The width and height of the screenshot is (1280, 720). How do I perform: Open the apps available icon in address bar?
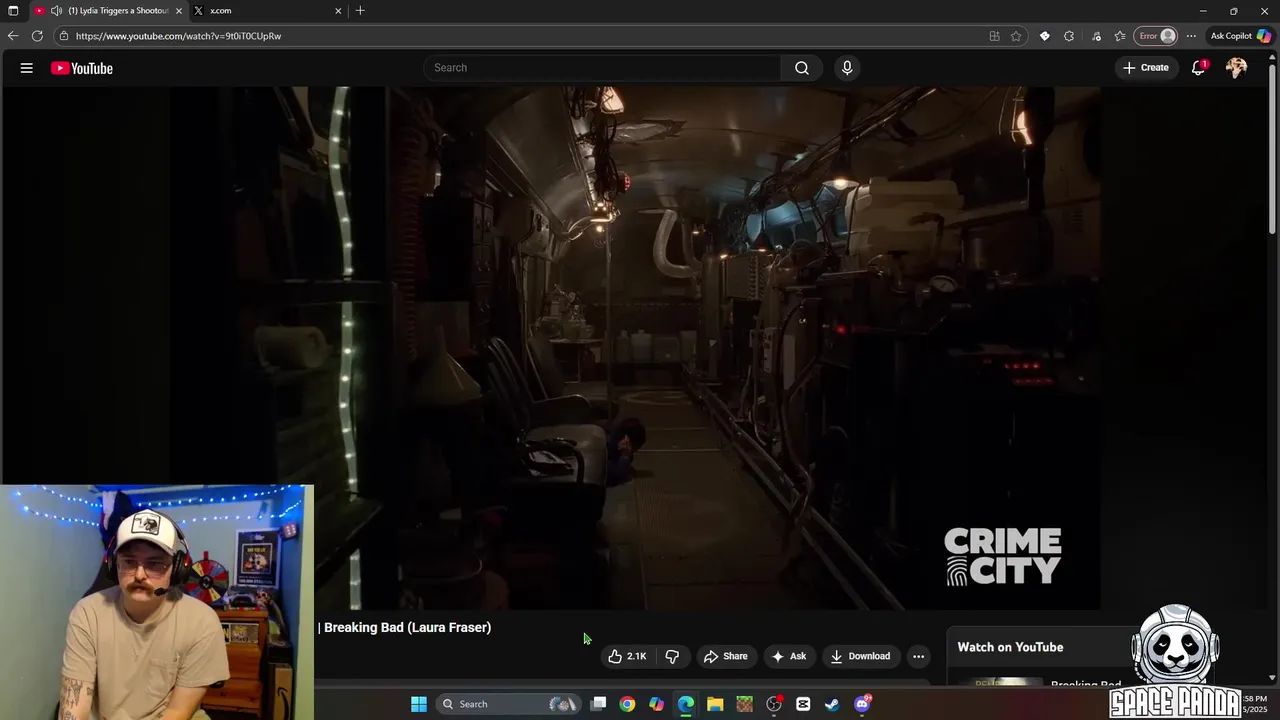pos(994,36)
